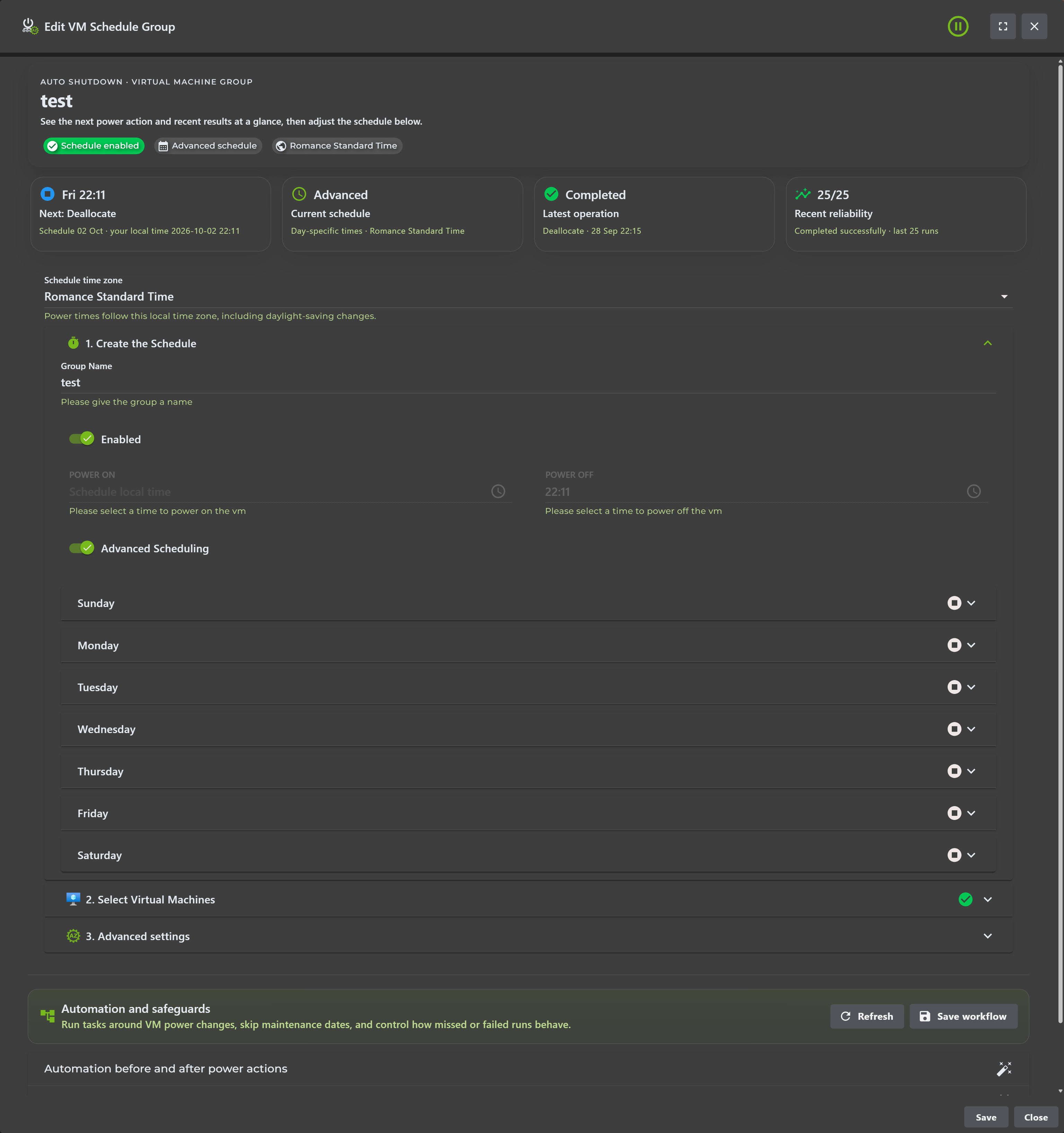Click the Automation and safeguards workflow icon
1064x1133 pixels.
tap(47, 1016)
